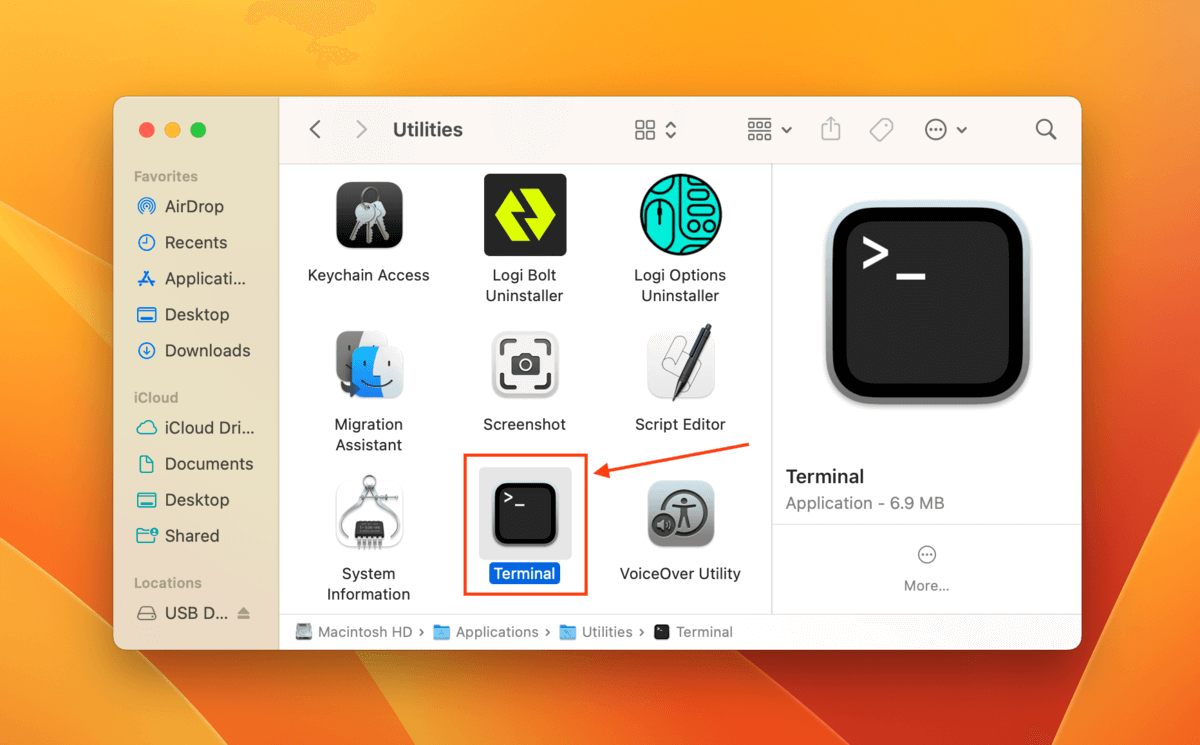Screen dimensions: 1200x745
Task: Select the Migration Assistant icon
Action: click(x=369, y=364)
